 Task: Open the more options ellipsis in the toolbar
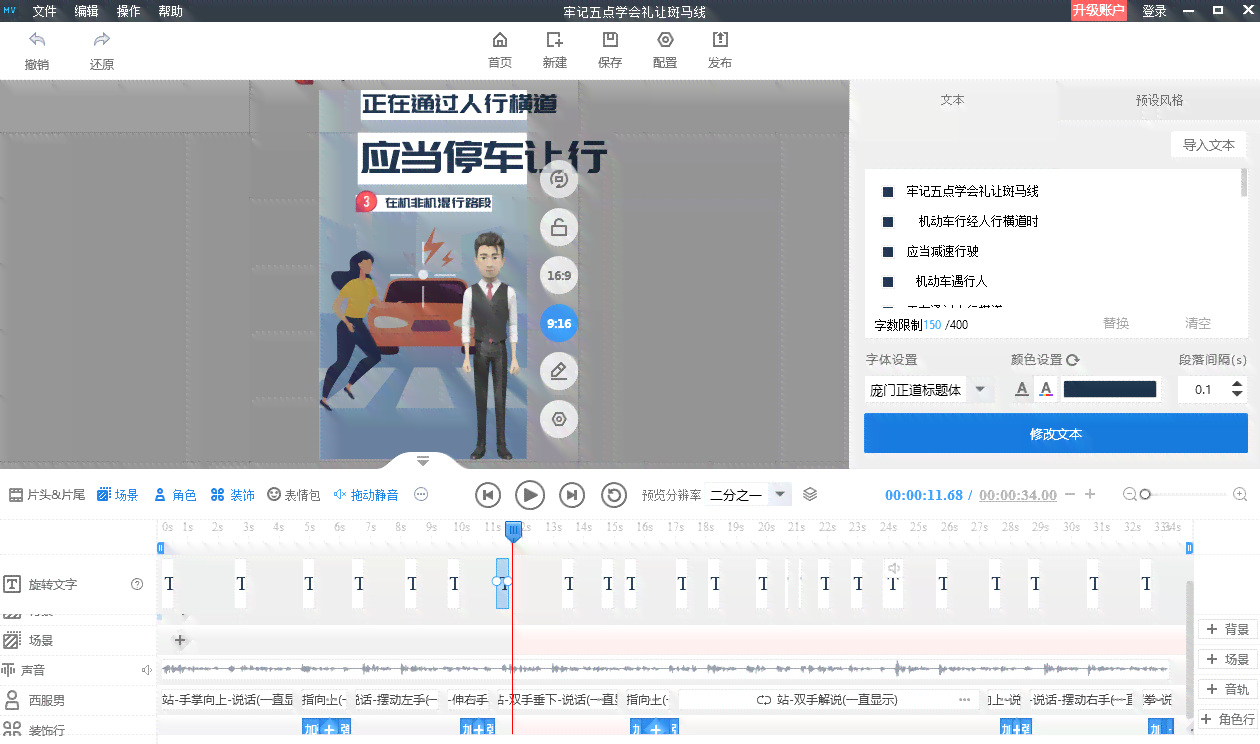point(421,494)
